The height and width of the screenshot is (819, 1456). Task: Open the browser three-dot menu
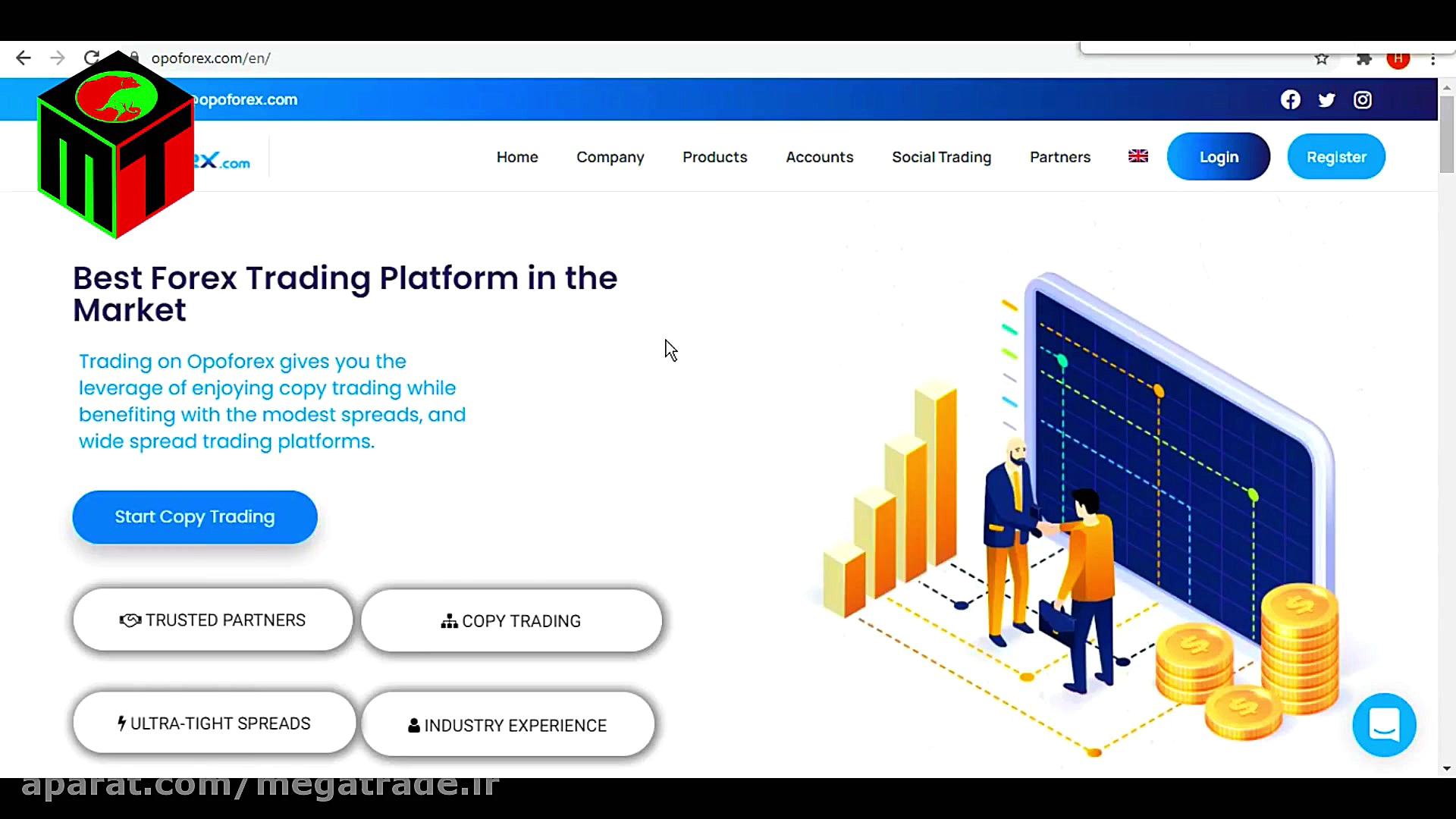coord(1432,59)
